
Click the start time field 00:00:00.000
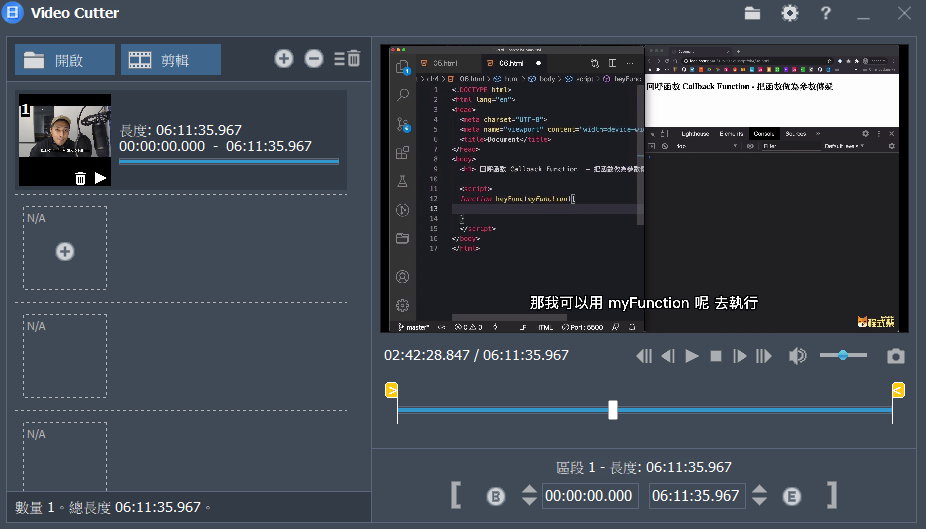coord(590,495)
